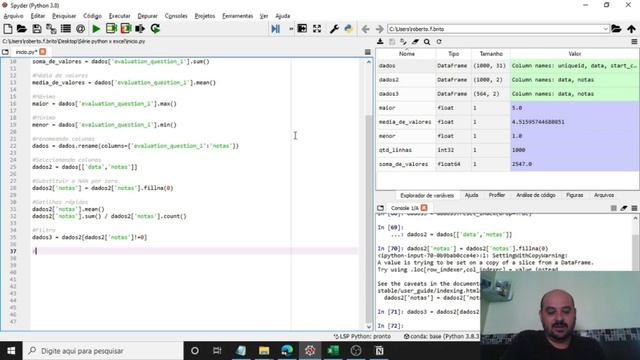The image size is (640, 360).
Task: Open the console pane options menu
Action: pos(634,208)
